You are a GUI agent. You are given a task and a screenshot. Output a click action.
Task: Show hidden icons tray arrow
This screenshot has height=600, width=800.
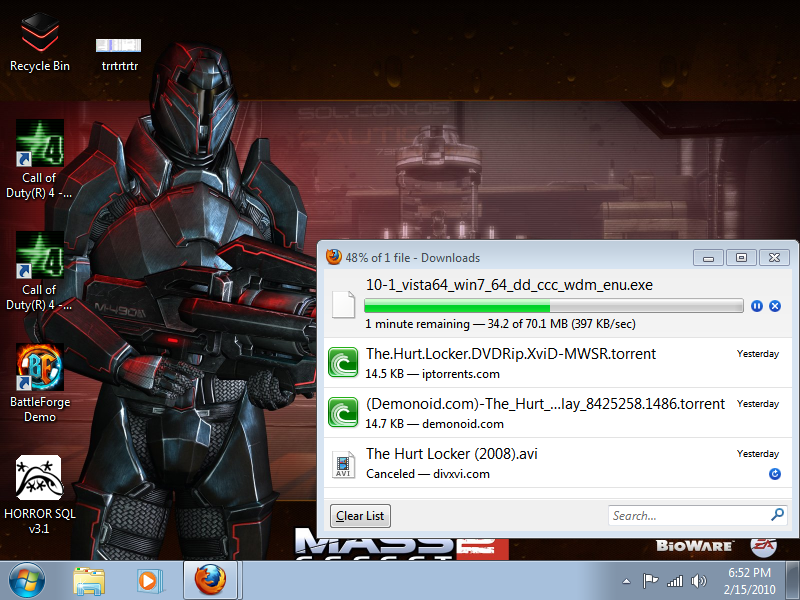627,581
